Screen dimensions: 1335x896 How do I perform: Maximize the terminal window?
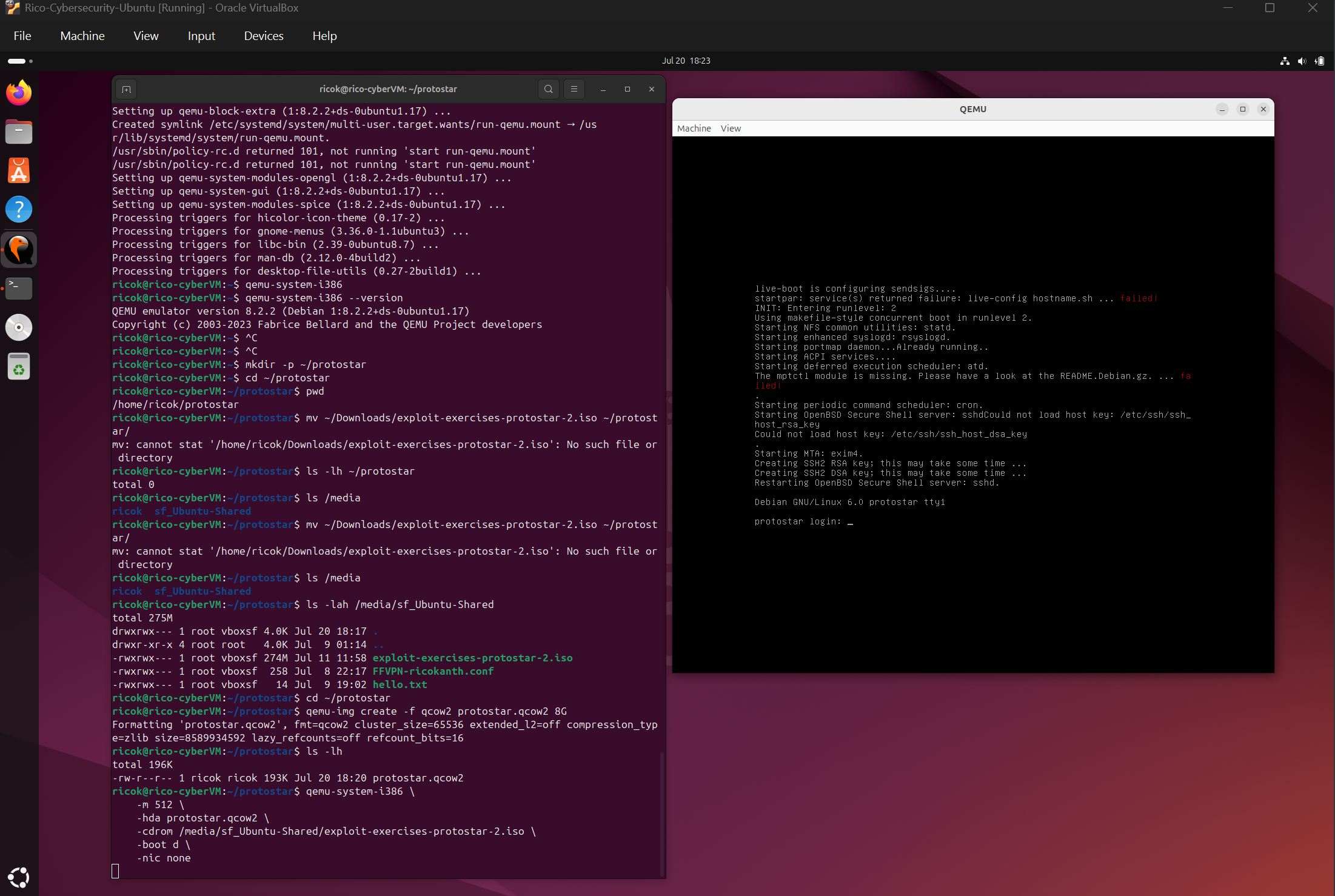pos(627,89)
